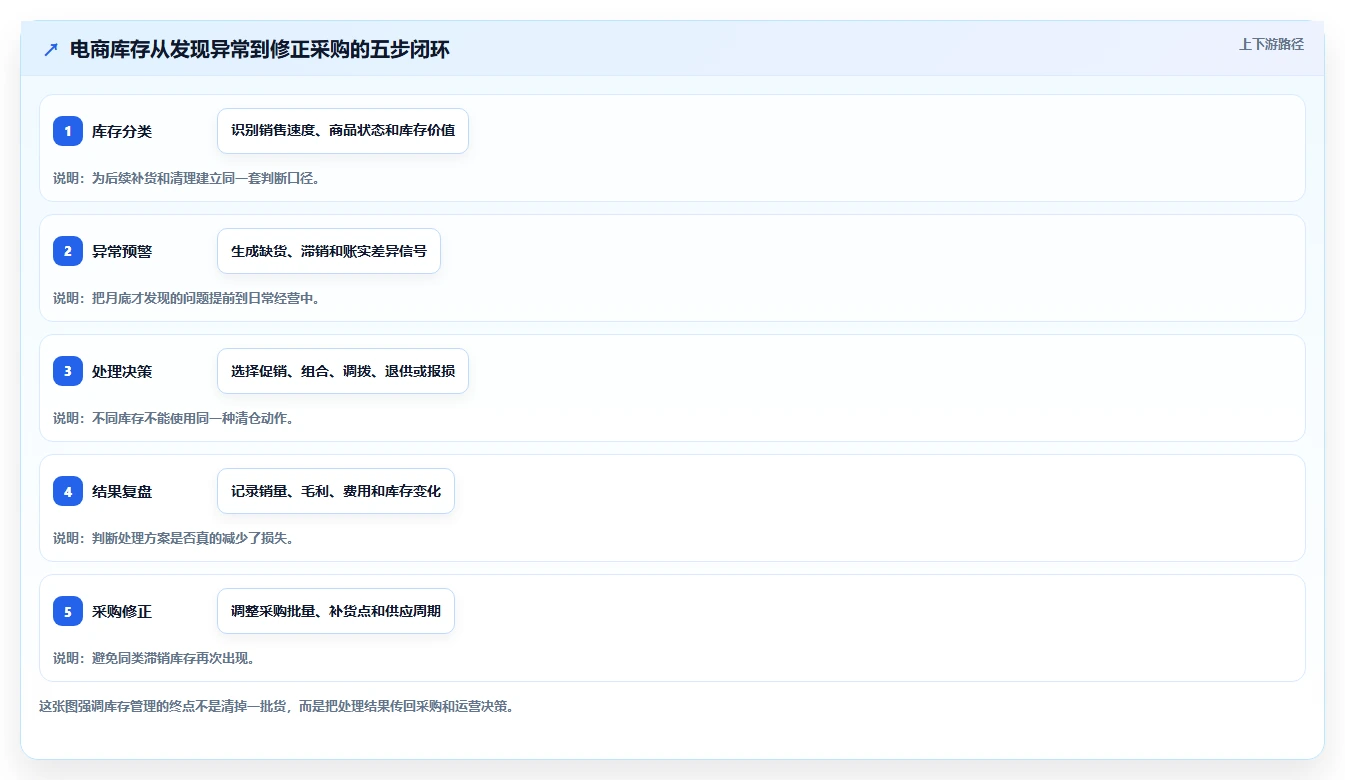Image resolution: width=1345 pixels, height=780 pixels.
Task: Select the 处理决策 step label
Action: coord(122,371)
